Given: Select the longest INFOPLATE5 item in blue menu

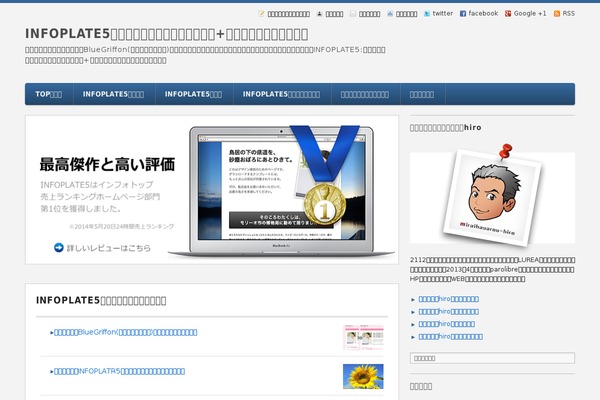Looking at the screenshot, I should (x=281, y=94).
